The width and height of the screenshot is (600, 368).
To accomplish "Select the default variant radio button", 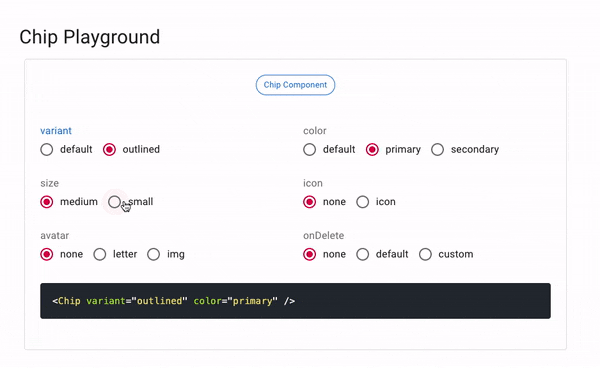I will (x=47, y=149).
